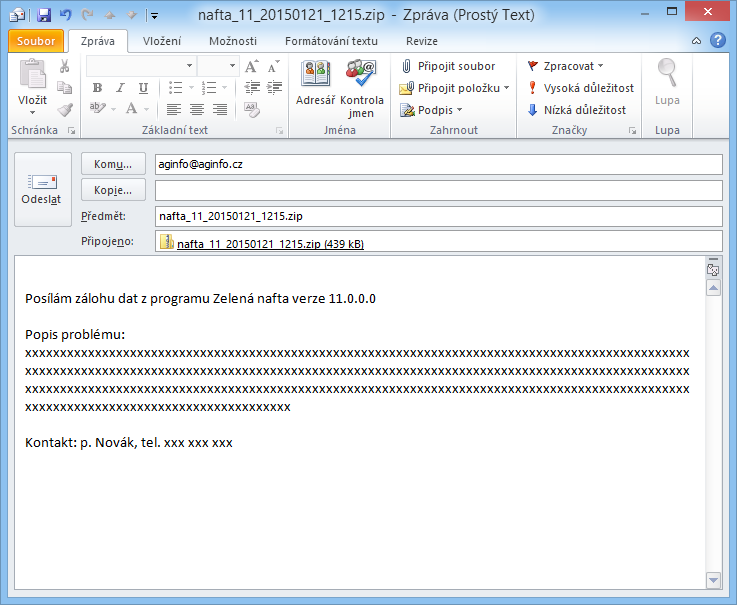The height and width of the screenshot is (605, 737).
Task: Click the font color A icon
Action: [131, 109]
